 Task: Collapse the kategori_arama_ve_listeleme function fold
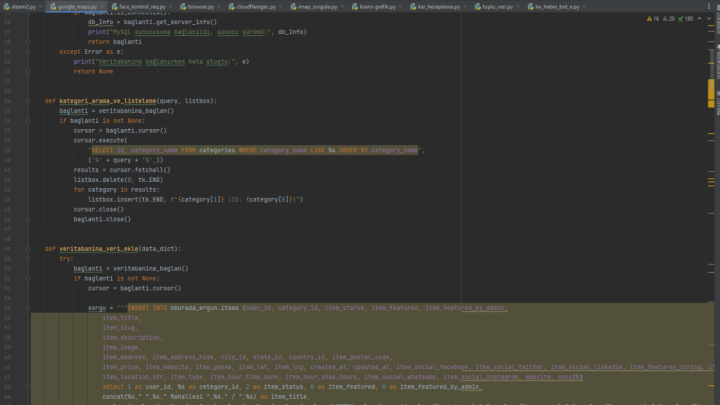click(28, 101)
